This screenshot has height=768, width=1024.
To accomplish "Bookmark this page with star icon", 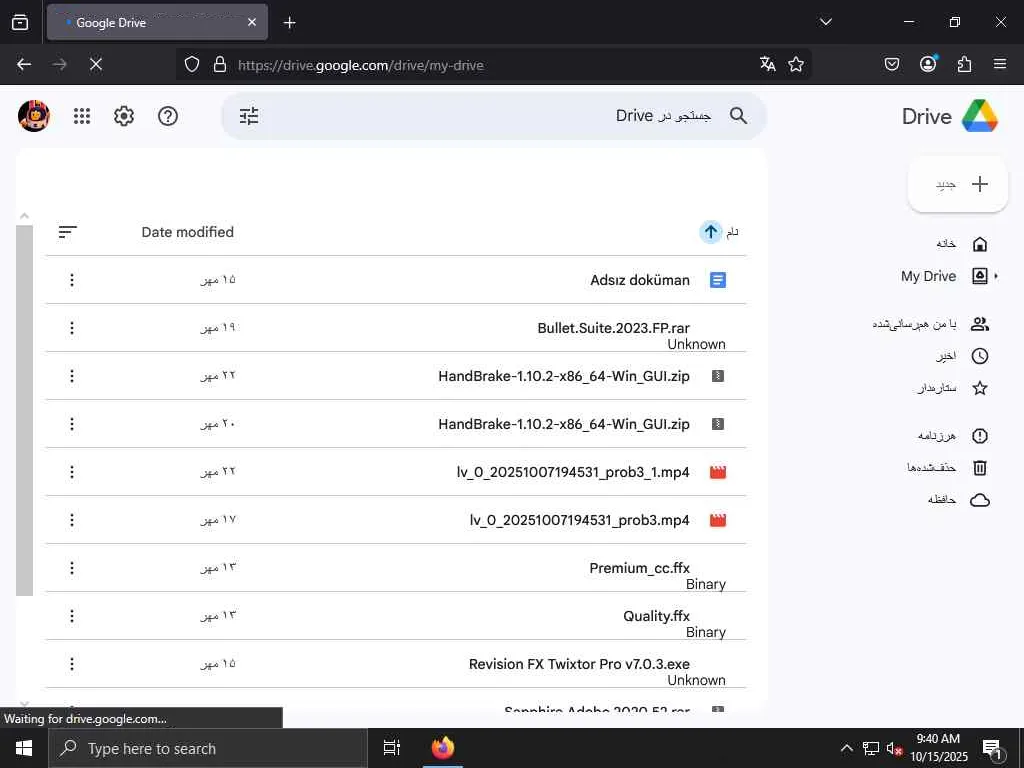I will [x=795, y=64].
